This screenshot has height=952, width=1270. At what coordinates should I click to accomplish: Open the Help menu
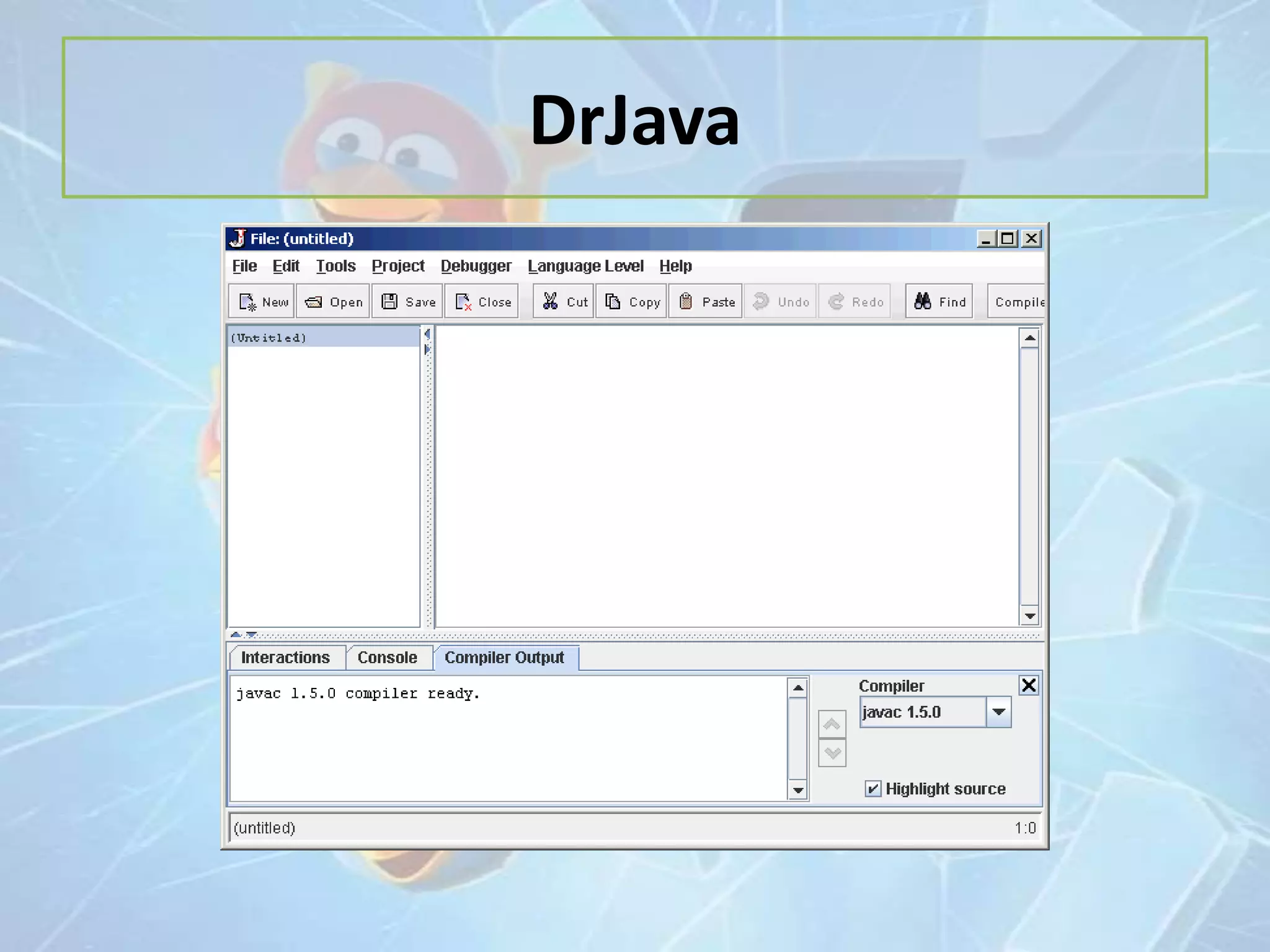[675, 266]
